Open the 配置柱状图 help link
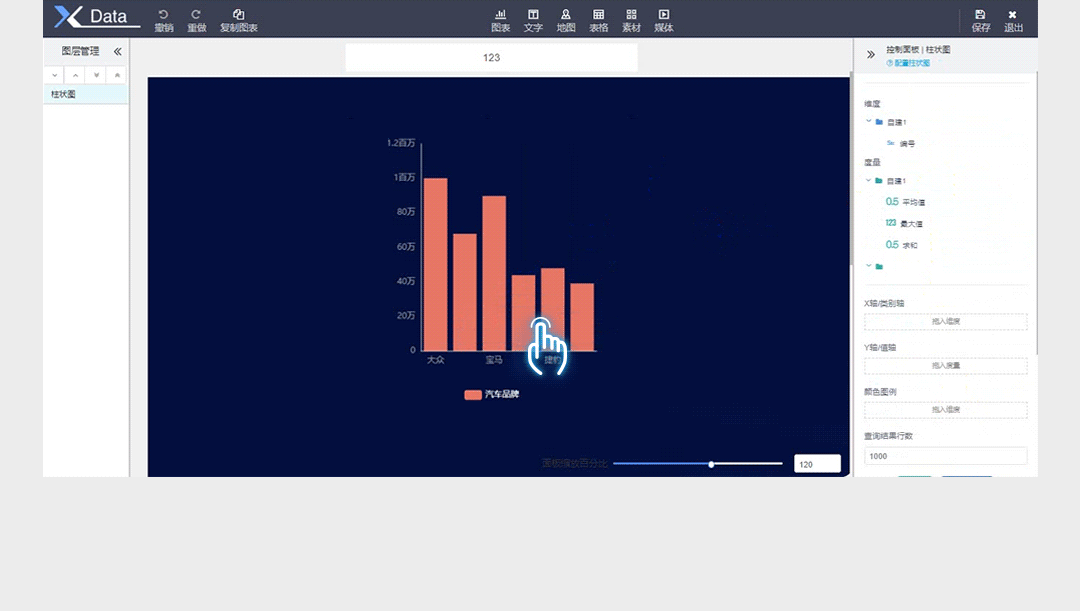The image size is (1080, 611). (911, 63)
